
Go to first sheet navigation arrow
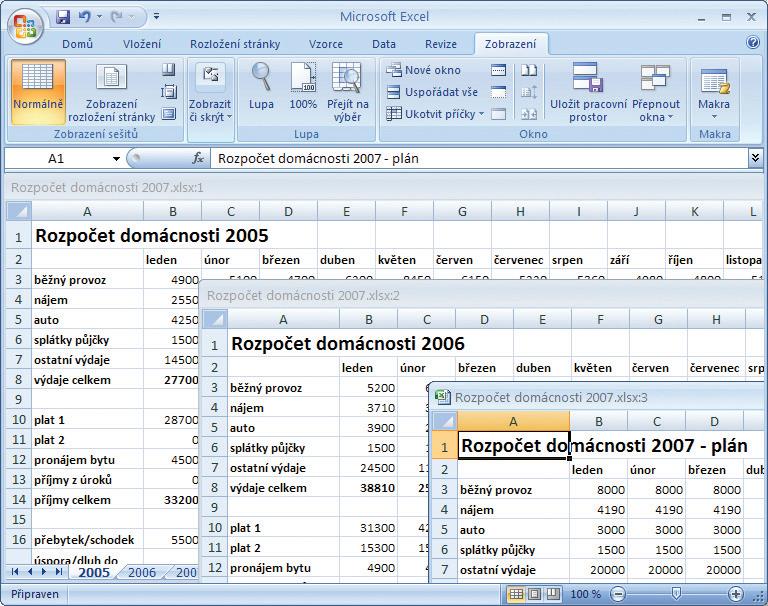click(15, 572)
